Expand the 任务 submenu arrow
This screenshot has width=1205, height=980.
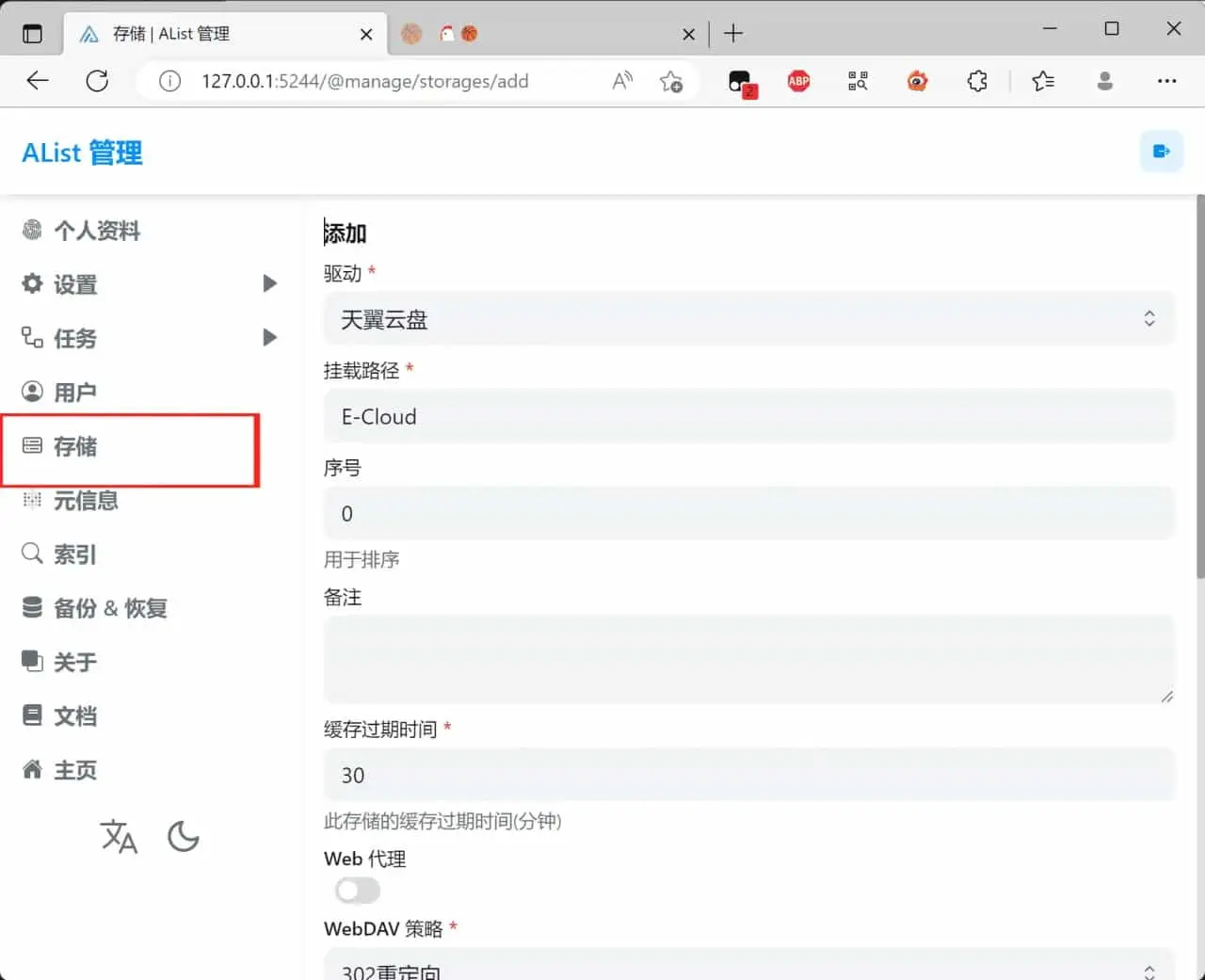tap(269, 337)
